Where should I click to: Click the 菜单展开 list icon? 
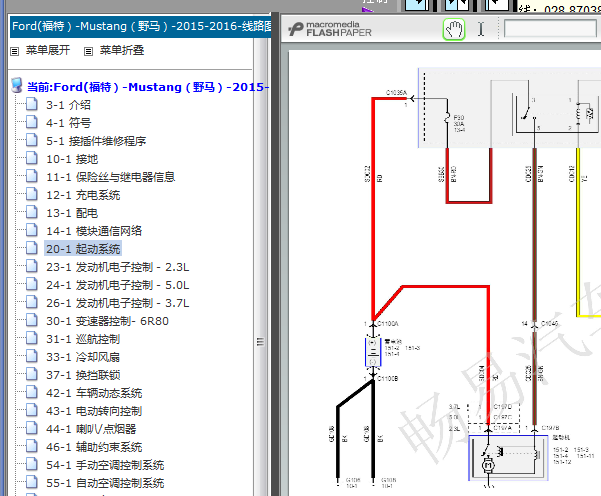tap(15, 51)
